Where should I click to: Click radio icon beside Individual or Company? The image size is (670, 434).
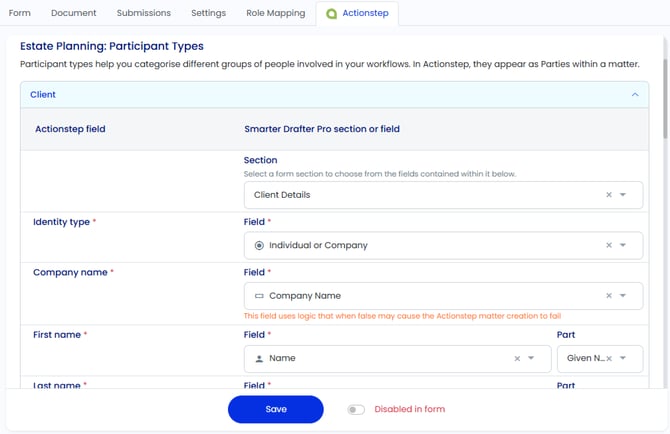259,245
